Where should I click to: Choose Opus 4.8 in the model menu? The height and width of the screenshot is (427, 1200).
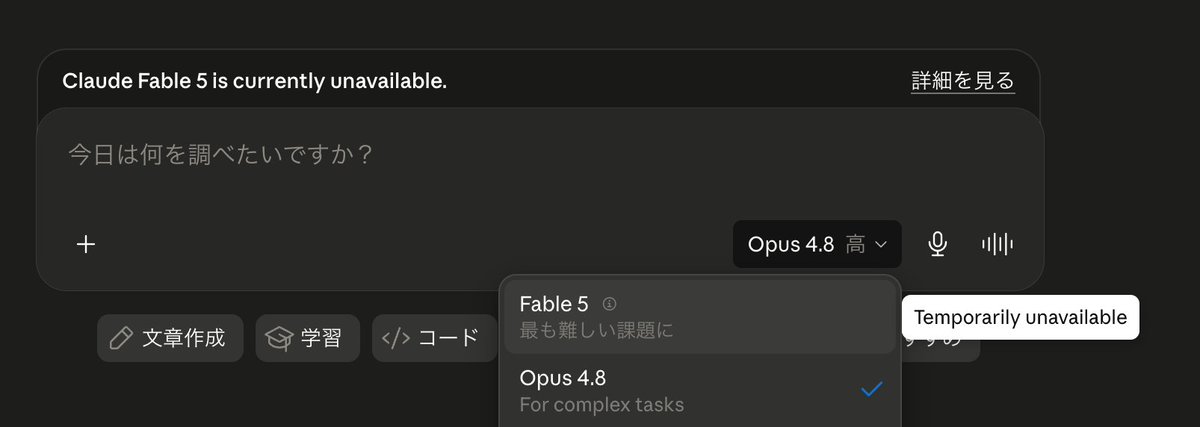pyautogui.click(x=700, y=390)
